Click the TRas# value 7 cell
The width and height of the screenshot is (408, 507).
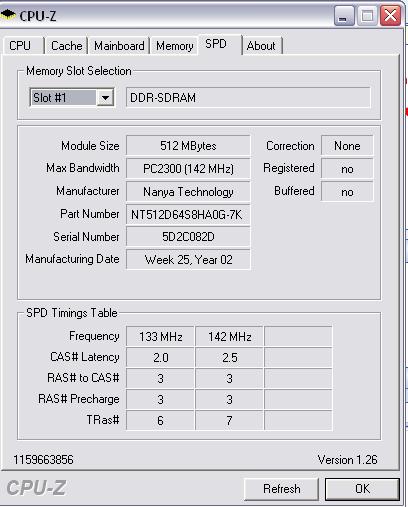(x=229, y=421)
